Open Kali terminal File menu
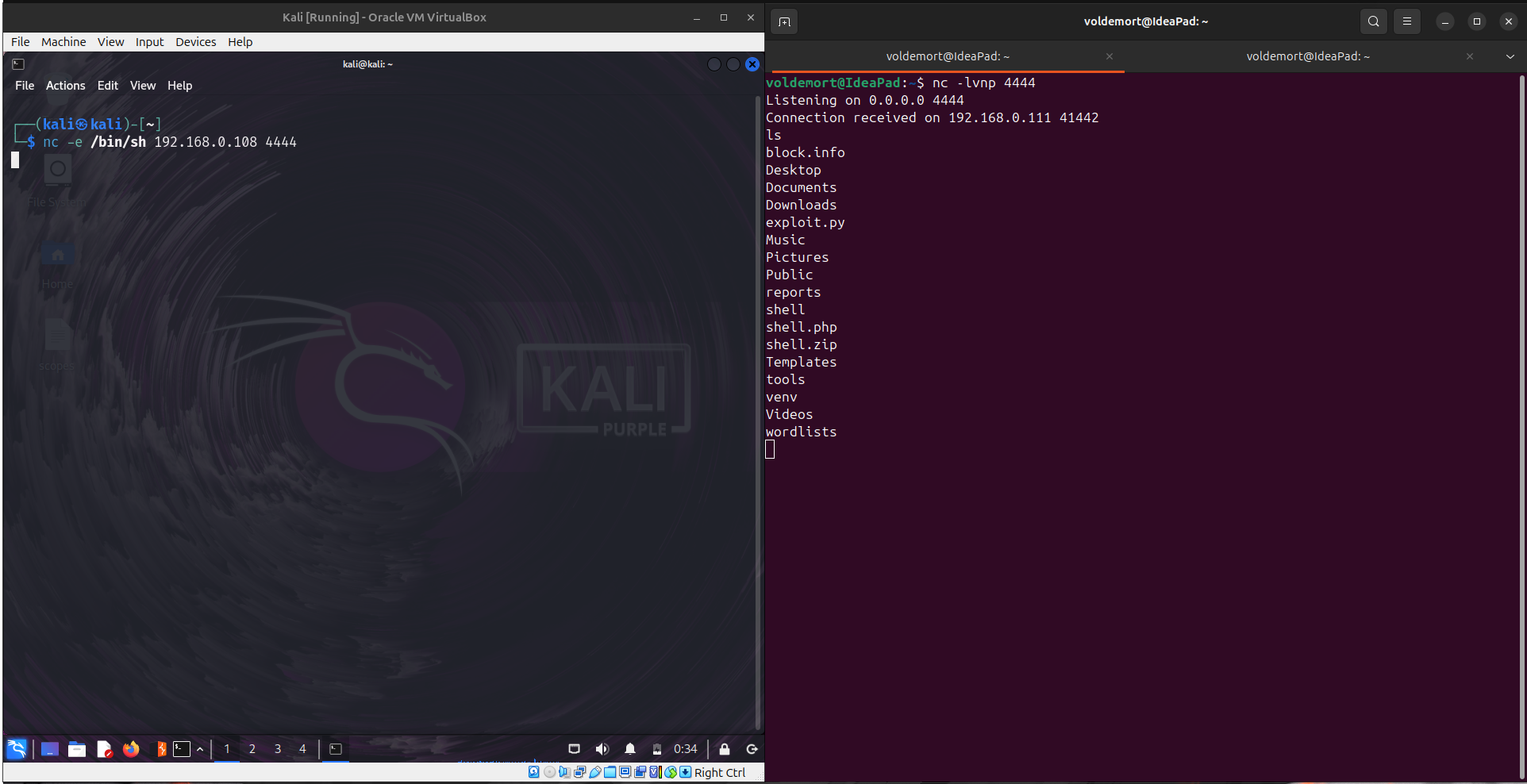The image size is (1527, 784). click(25, 86)
